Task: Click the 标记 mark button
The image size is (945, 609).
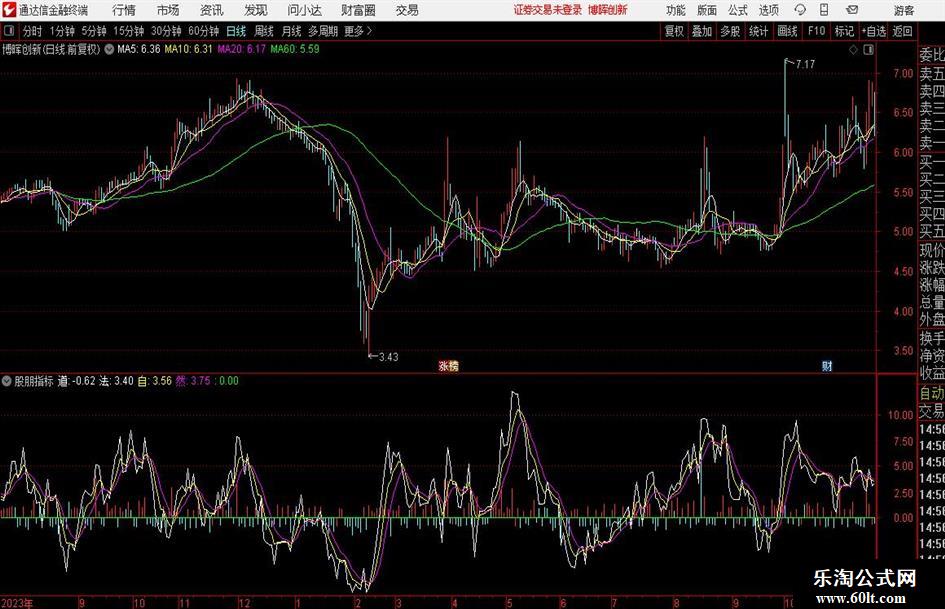Action: click(x=844, y=31)
